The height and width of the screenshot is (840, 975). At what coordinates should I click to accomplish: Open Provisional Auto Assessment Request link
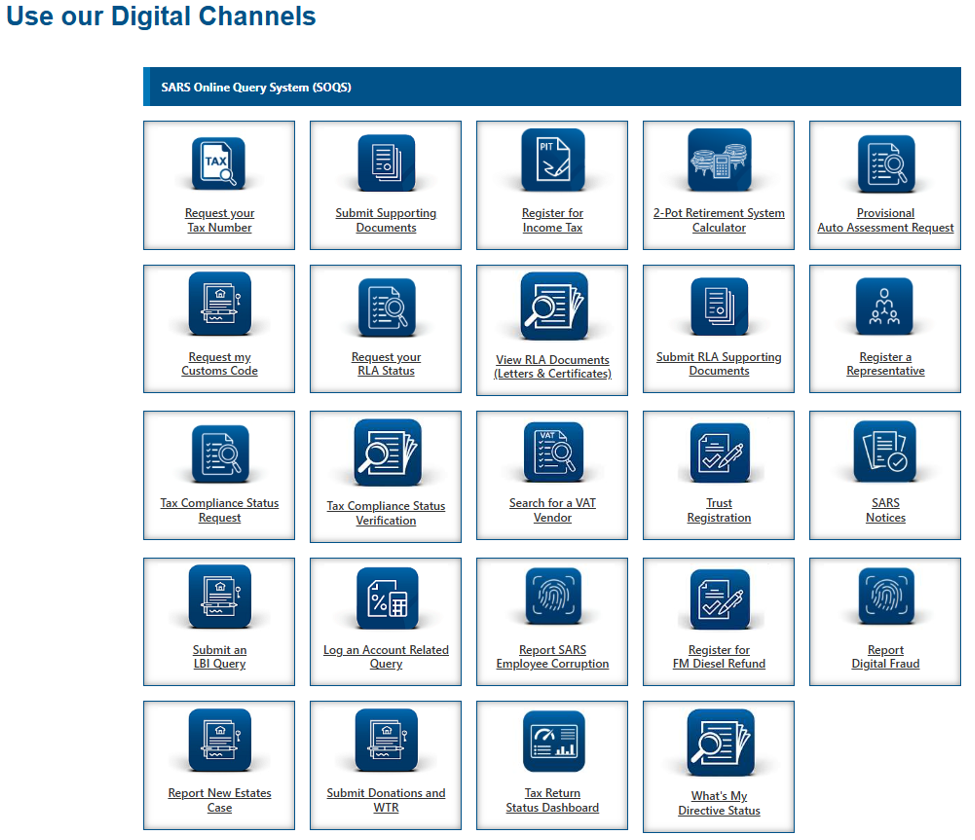point(885,220)
